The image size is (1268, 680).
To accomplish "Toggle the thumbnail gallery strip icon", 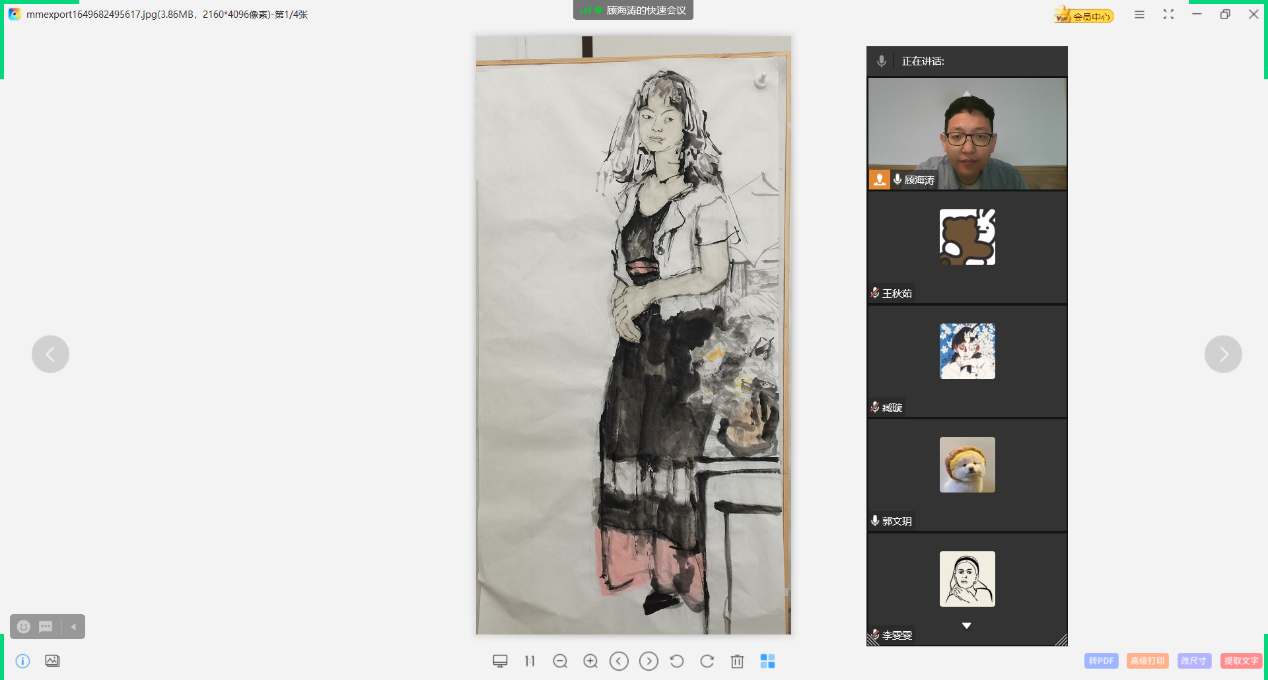I will (52, 661).
